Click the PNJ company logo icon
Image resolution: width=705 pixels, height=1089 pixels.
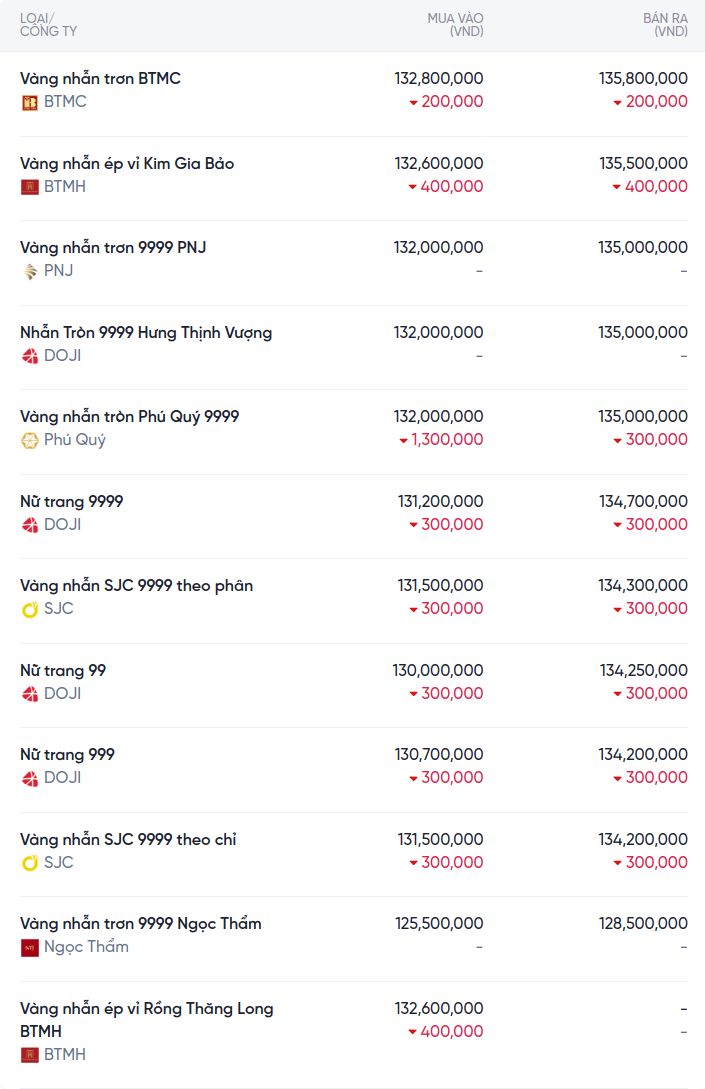[30, 271]
